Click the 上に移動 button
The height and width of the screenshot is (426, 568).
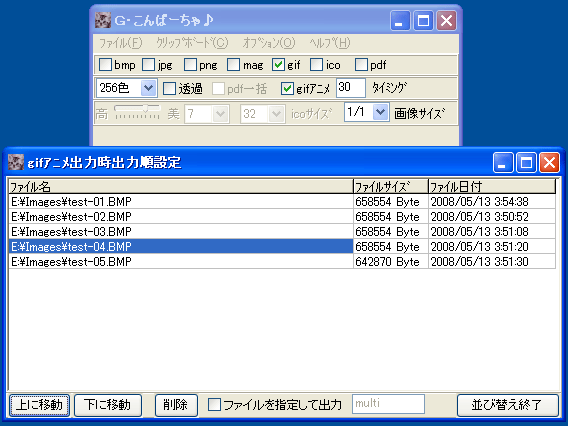[x=39, y=405]
